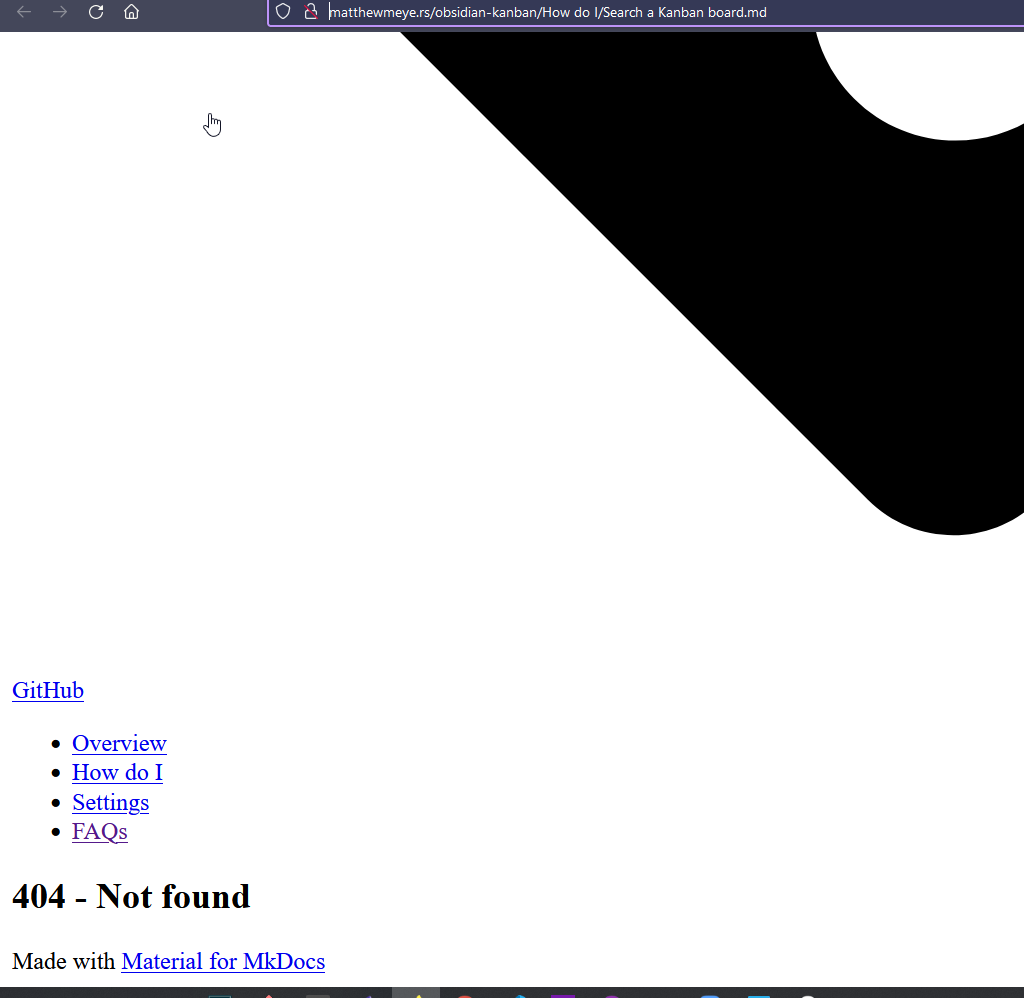
Task: Reload the current page
Action: 95,12
